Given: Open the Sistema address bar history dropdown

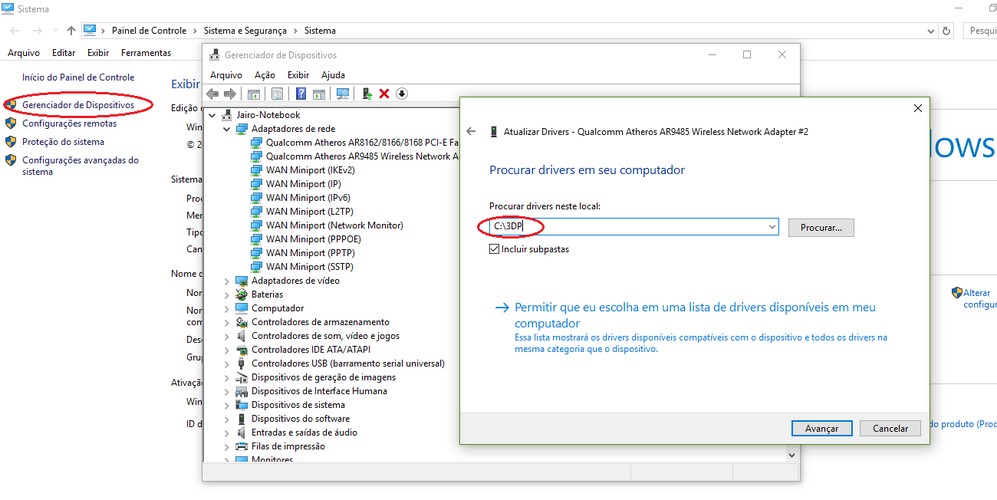Looking at the screenshot, I should pyautogui.click(x=932, y=31).
